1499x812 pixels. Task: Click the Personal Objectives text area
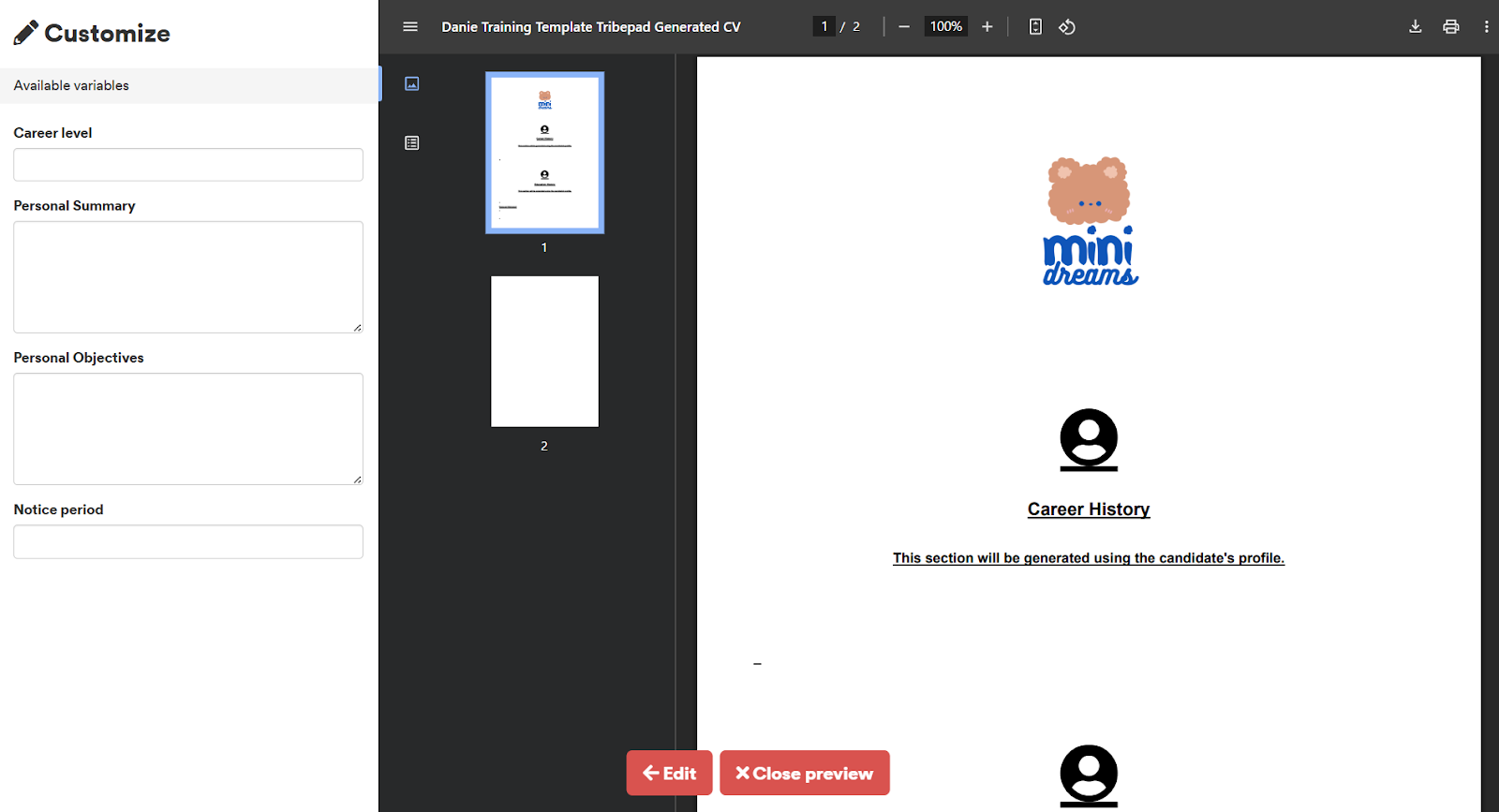[188, 429]
